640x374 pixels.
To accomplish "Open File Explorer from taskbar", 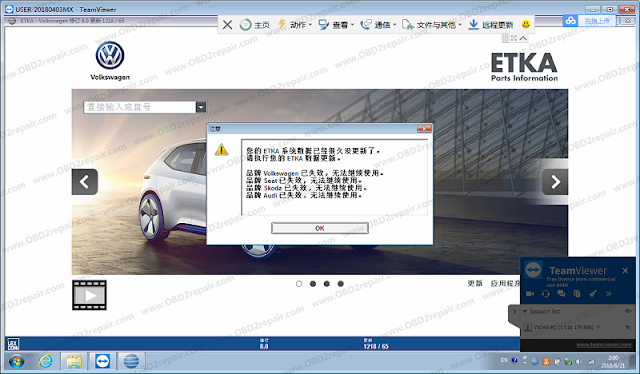I will coord(74,361).
